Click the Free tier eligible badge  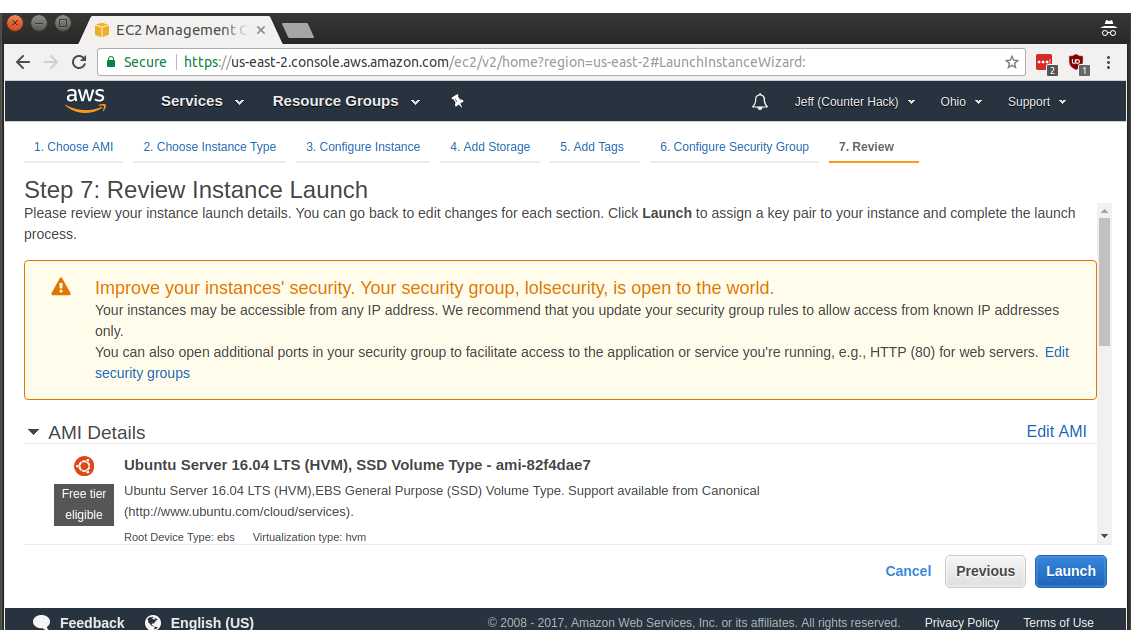[x=84, y=504]
